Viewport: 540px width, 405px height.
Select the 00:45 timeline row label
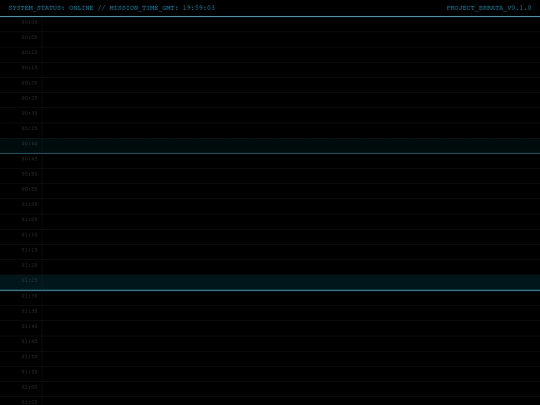pyautogui.click(x=29, y=159)
